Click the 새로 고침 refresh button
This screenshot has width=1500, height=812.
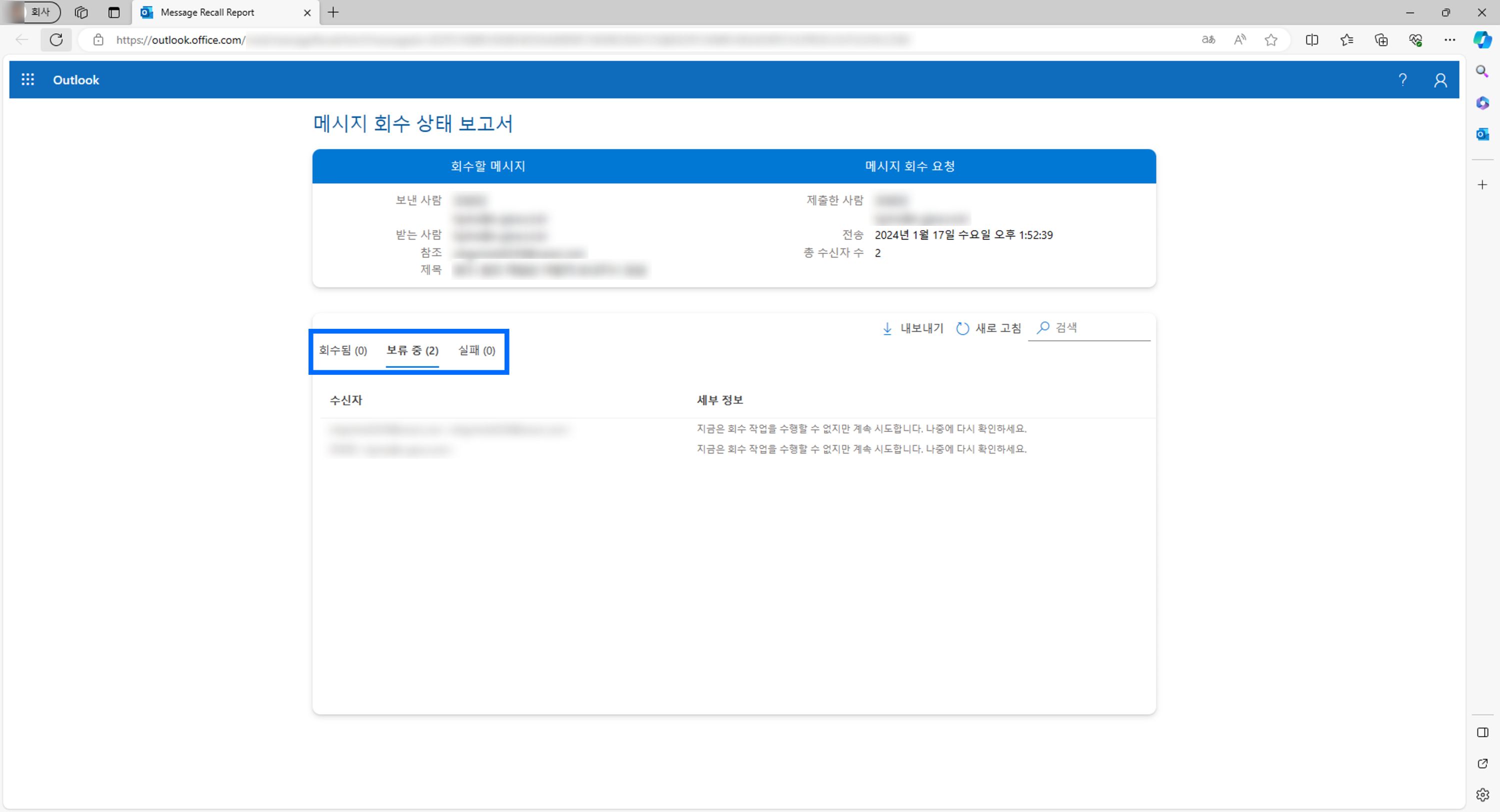click(x=988, y=328)
